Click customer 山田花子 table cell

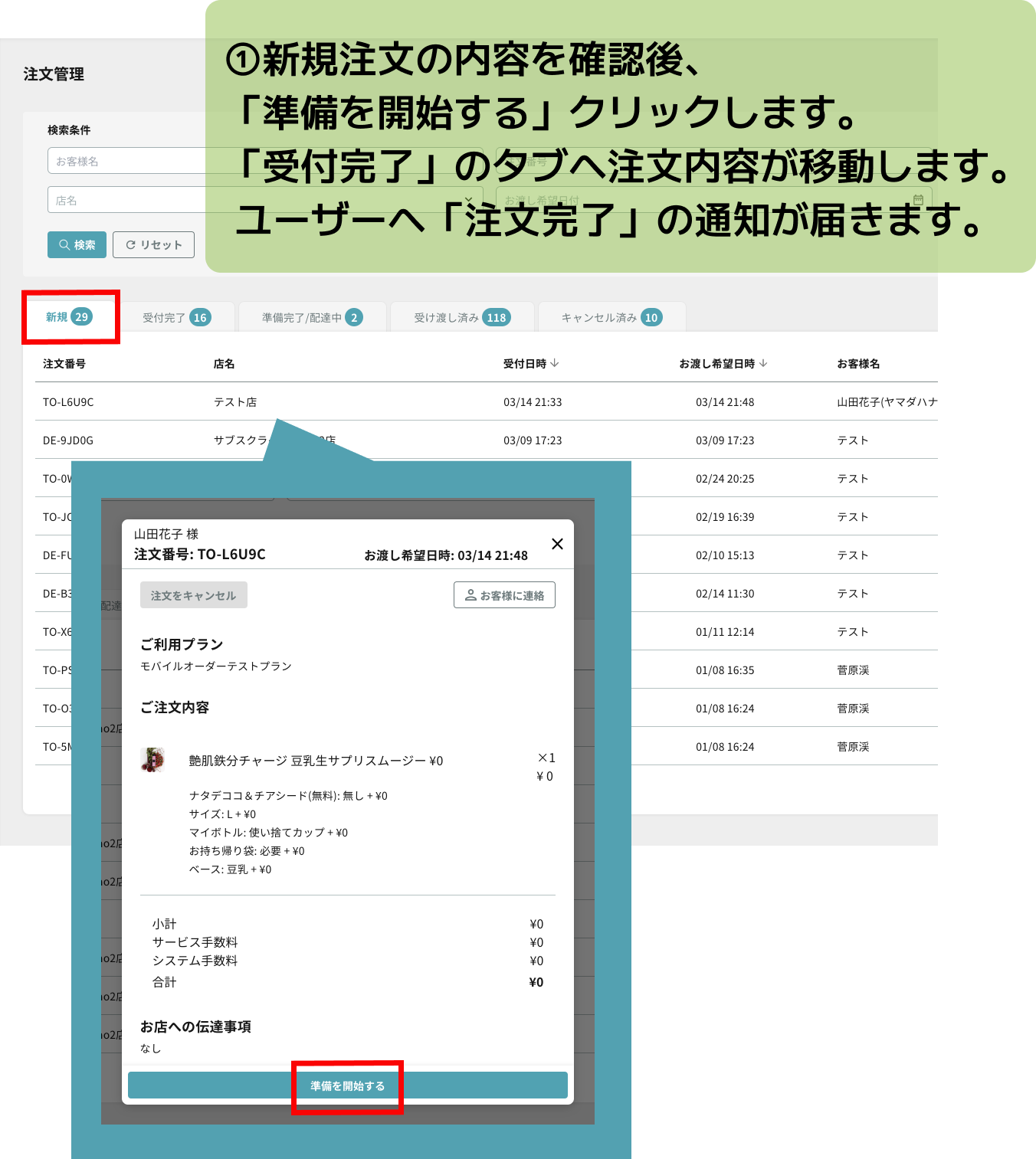pos(887,402)
